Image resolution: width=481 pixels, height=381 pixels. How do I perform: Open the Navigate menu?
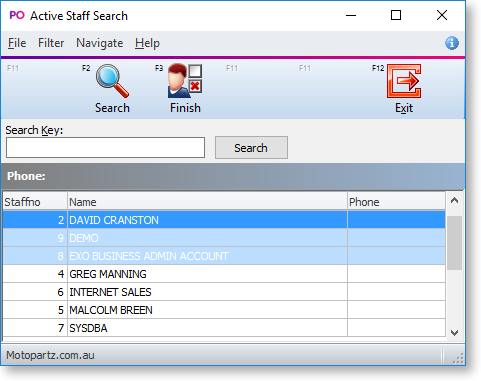point(100,43)
